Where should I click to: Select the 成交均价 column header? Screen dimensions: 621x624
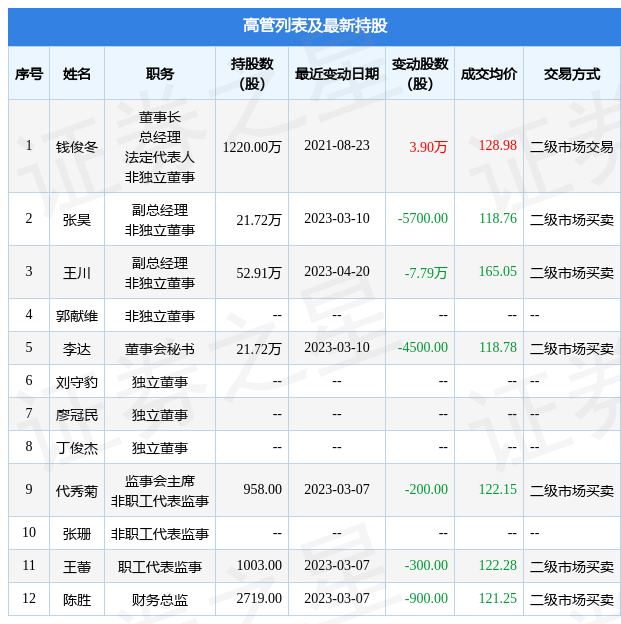click(489, 74)
